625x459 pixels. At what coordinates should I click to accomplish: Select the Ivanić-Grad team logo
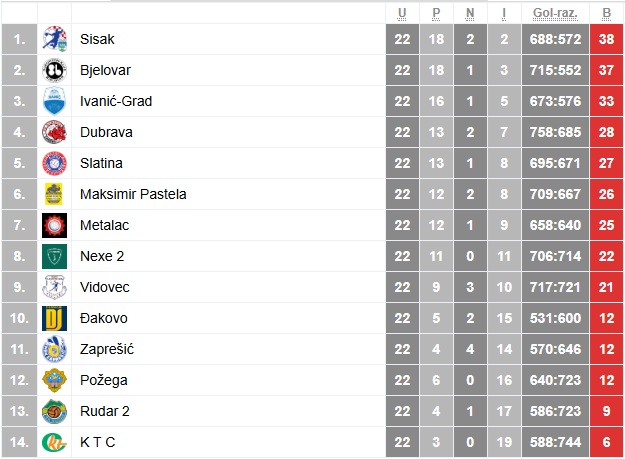click(x=54, y=102)
